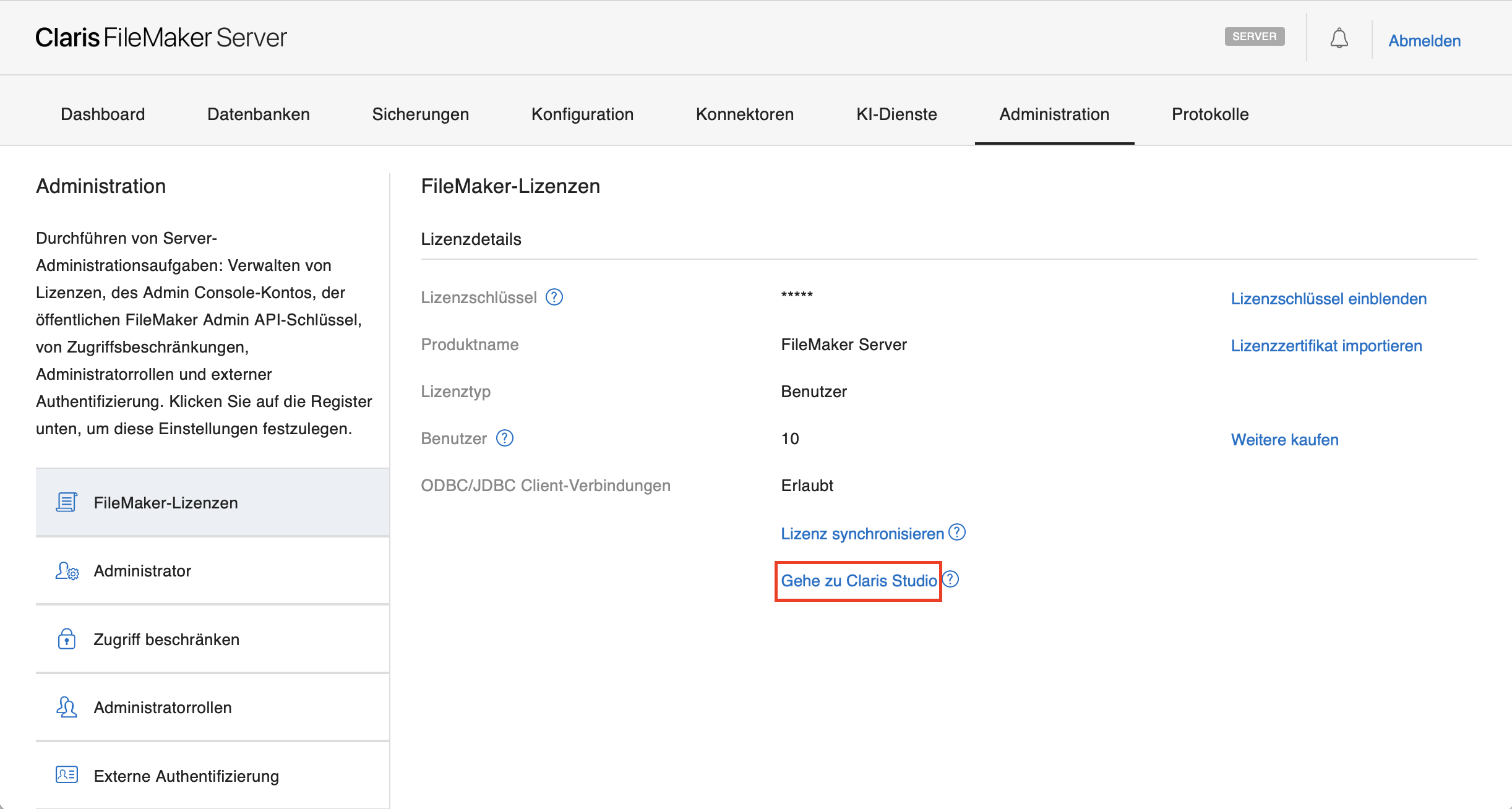The width and height of the screenshot is (1512, 809).
Task: Switch to the Datenbanken tab
Action: click(x=259, y=114)
